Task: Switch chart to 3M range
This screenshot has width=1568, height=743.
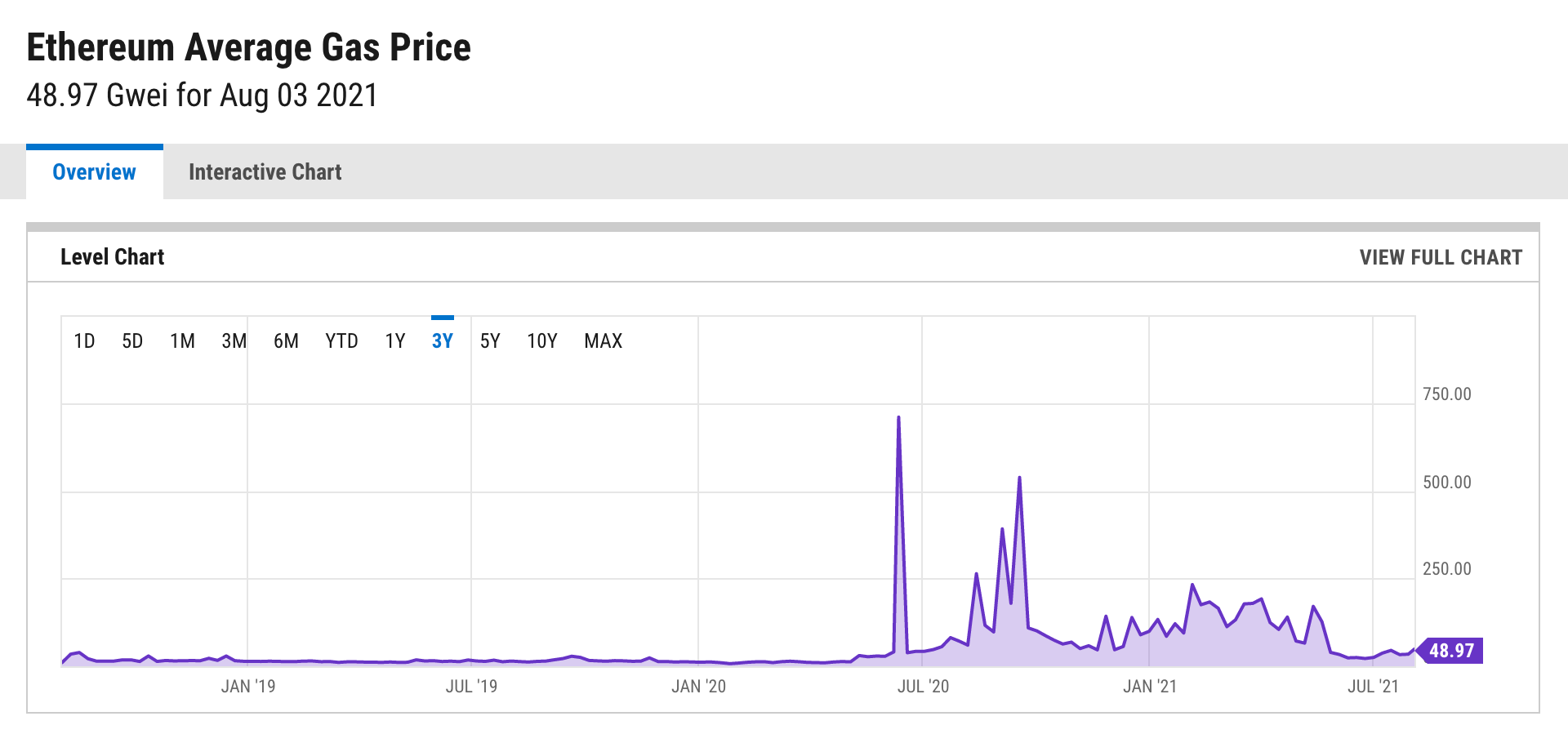Action: pyautogui.click(x=234, y=341)
